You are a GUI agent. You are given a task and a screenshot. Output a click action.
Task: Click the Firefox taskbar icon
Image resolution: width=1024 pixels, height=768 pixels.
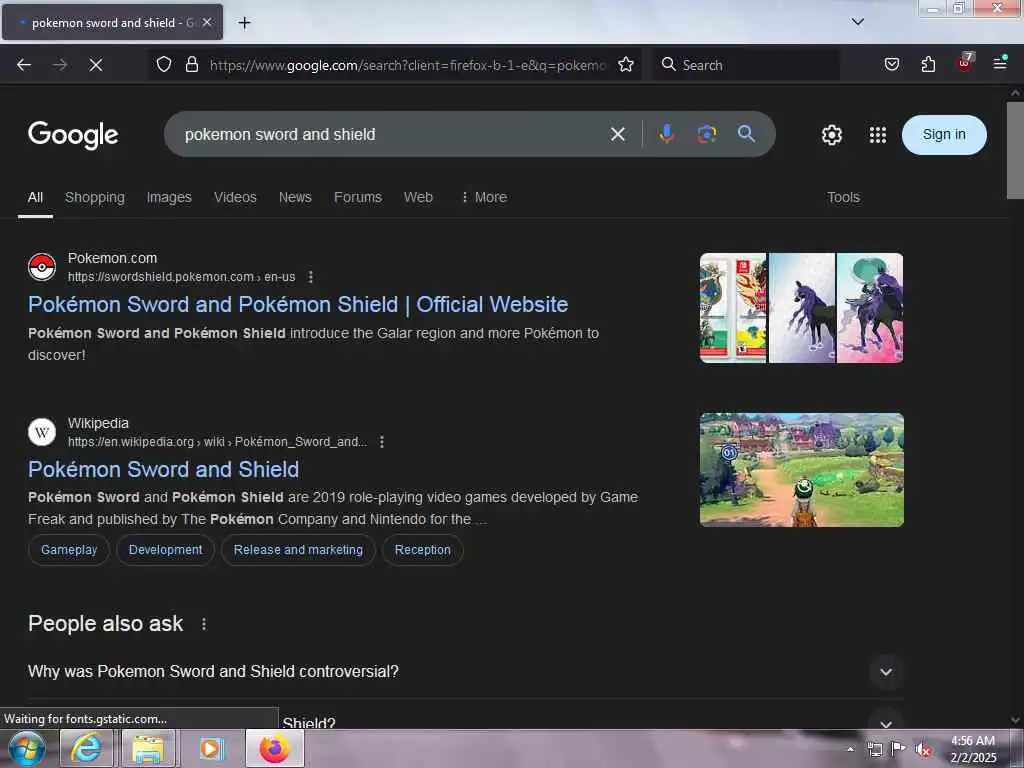point(274,748)
